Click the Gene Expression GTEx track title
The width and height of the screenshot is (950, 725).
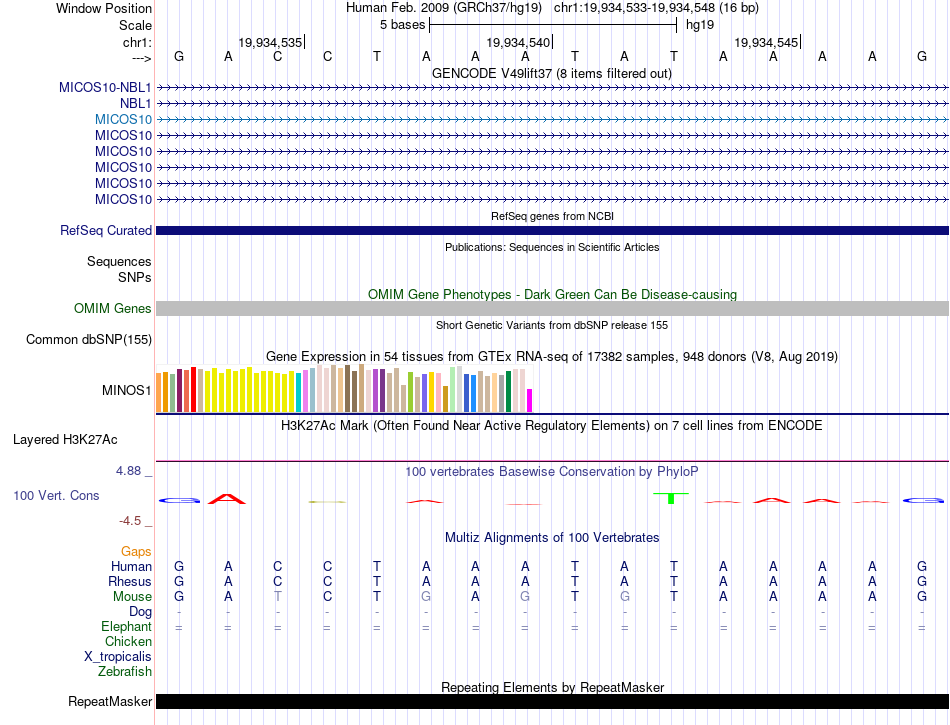[x=551, y=356]
